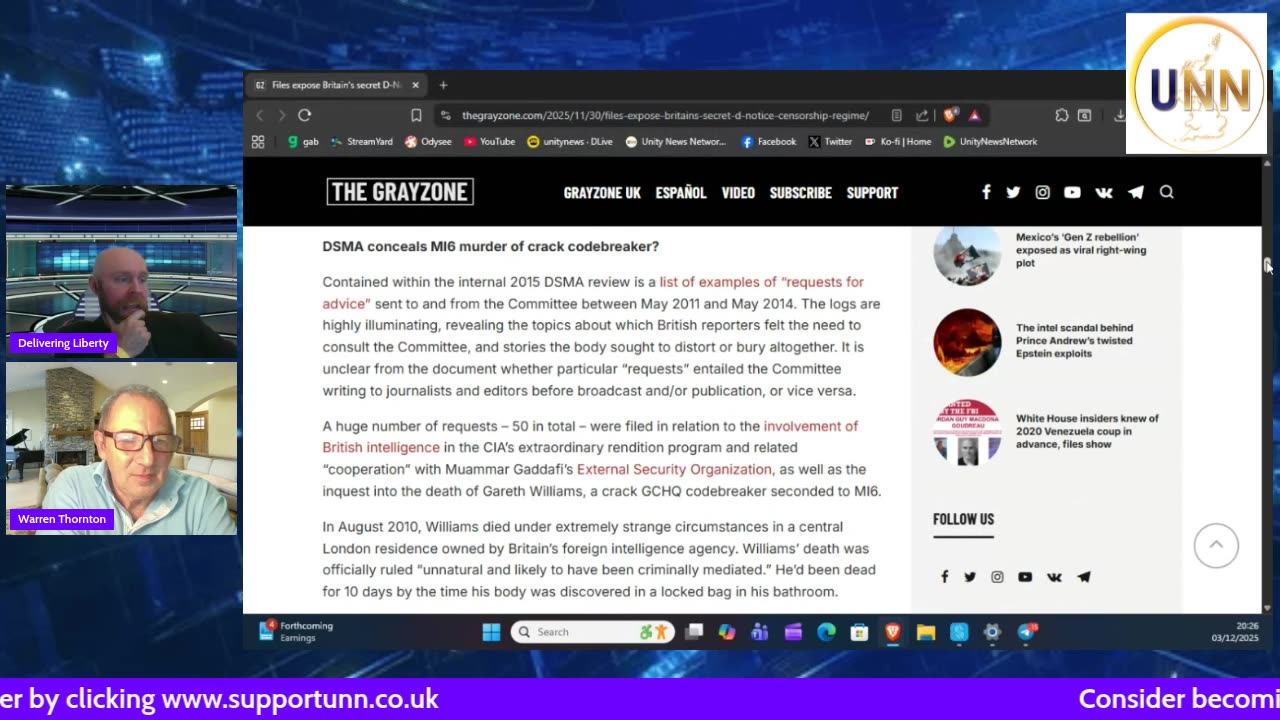Open the Mexico's 'Gen Z rebellion' article title
1280x720 pixels.
[x=1081, y=250]
